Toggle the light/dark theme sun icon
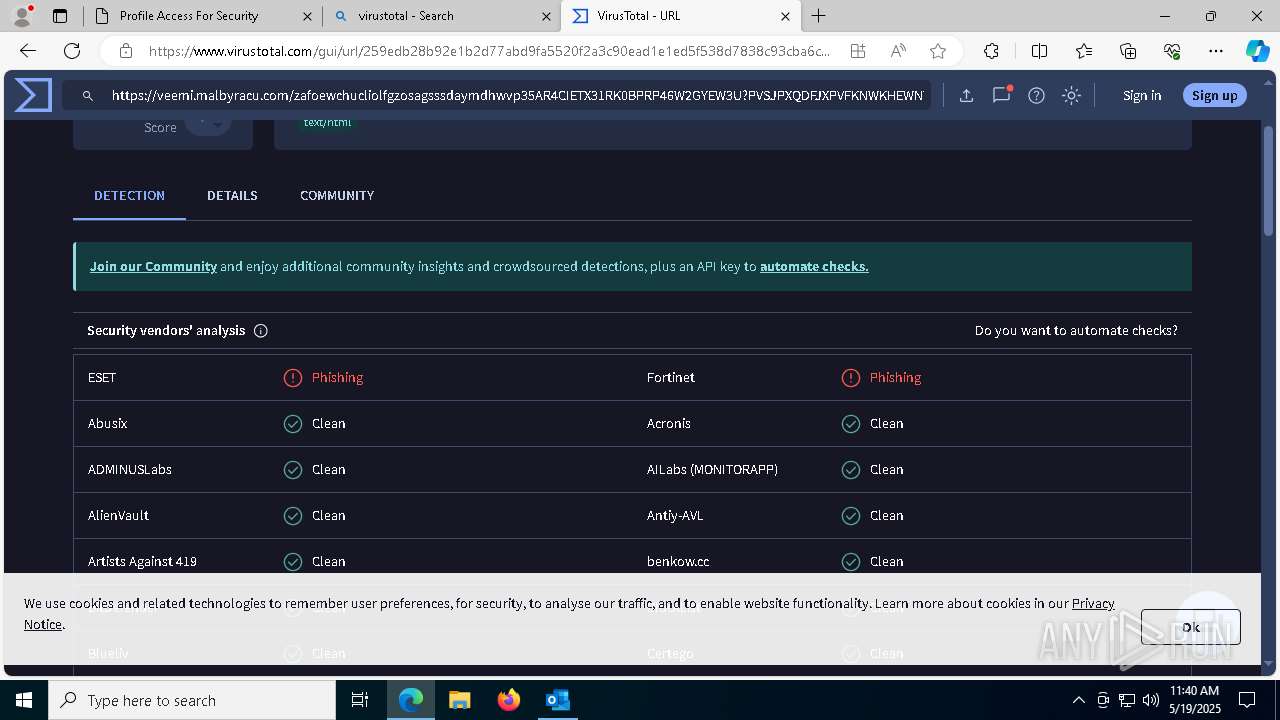This screenshot has width=1280, height=720. tap(1071, 95)
